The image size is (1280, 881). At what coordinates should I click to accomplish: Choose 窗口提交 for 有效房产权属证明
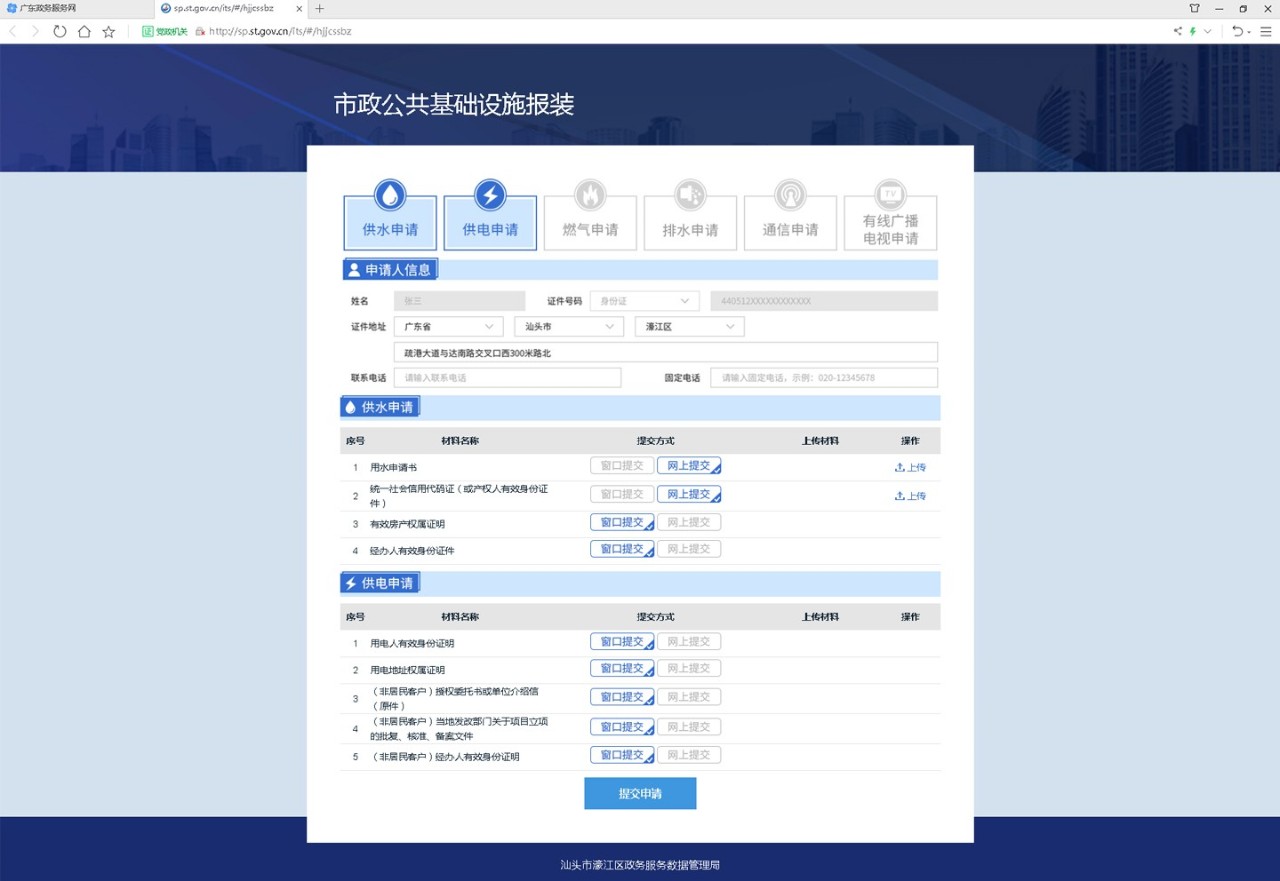point(621,522)
